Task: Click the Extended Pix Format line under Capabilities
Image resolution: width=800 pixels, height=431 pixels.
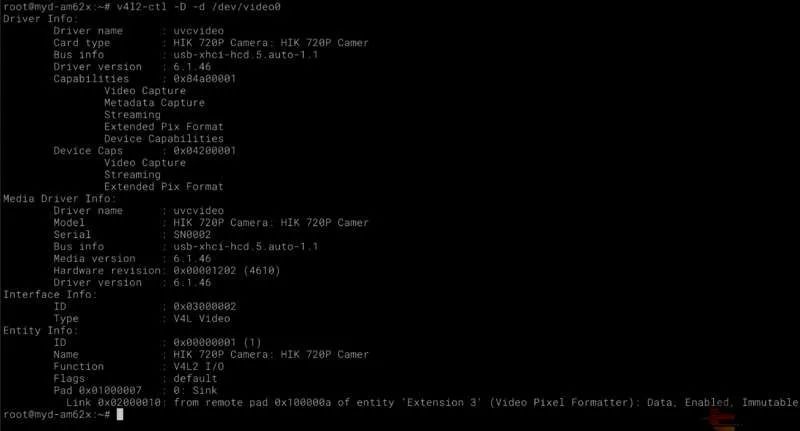Action: tap(164, 126)
